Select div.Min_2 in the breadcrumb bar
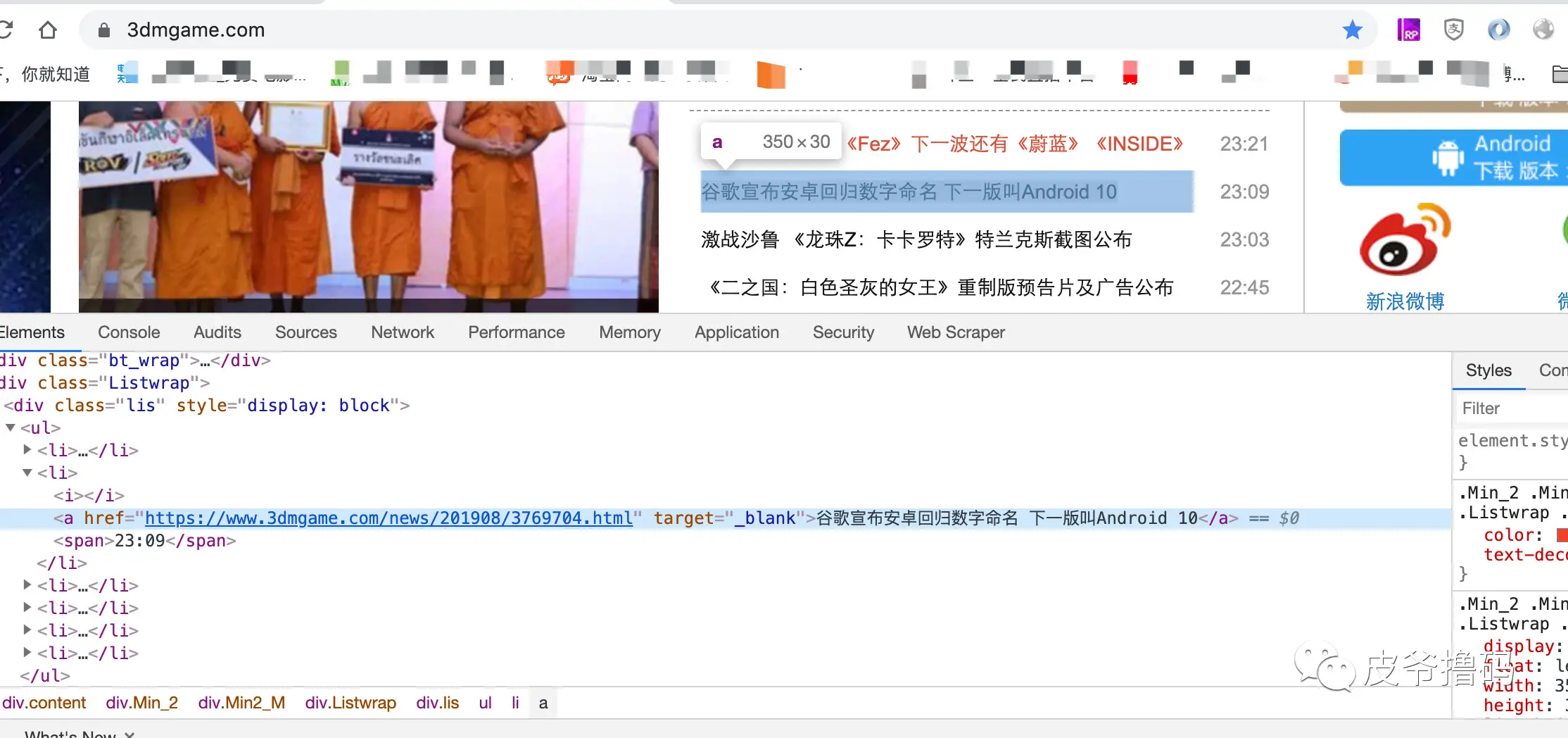Screen dimensions: 1568x738 pyautogui.click(x=141, y=703)
